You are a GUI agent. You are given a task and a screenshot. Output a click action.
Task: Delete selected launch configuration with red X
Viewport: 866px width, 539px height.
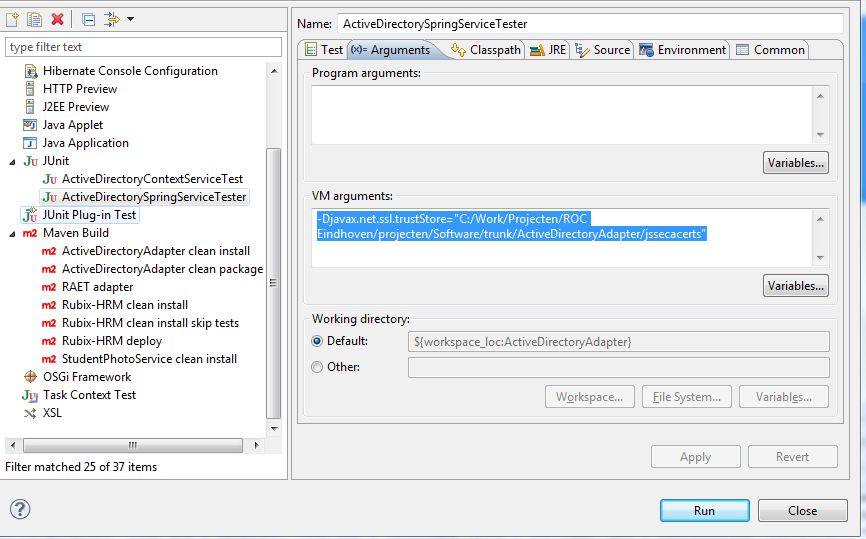point(58,19)
